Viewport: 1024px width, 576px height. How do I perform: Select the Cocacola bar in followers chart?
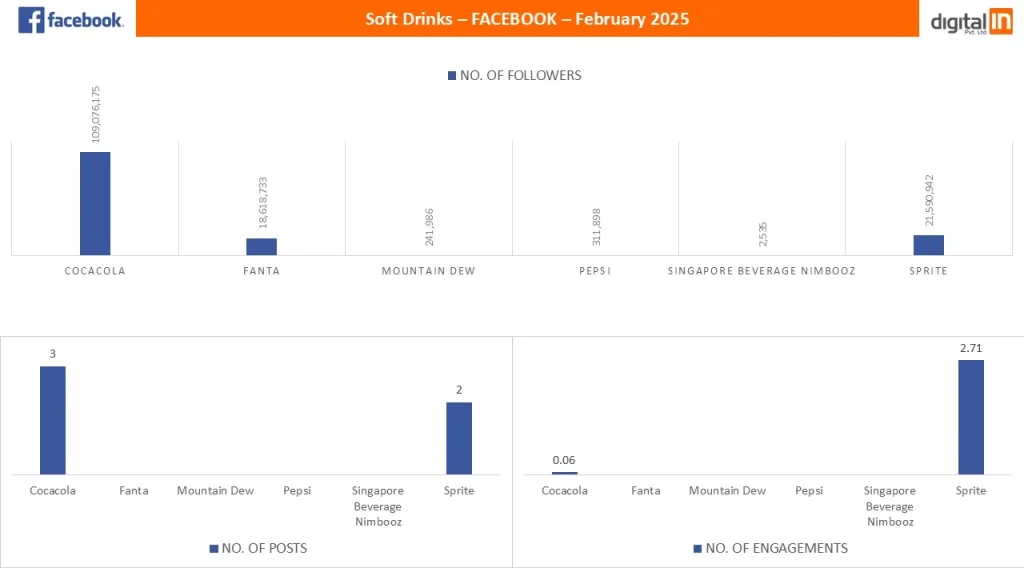pyautogui.click(x=95, y=203)
